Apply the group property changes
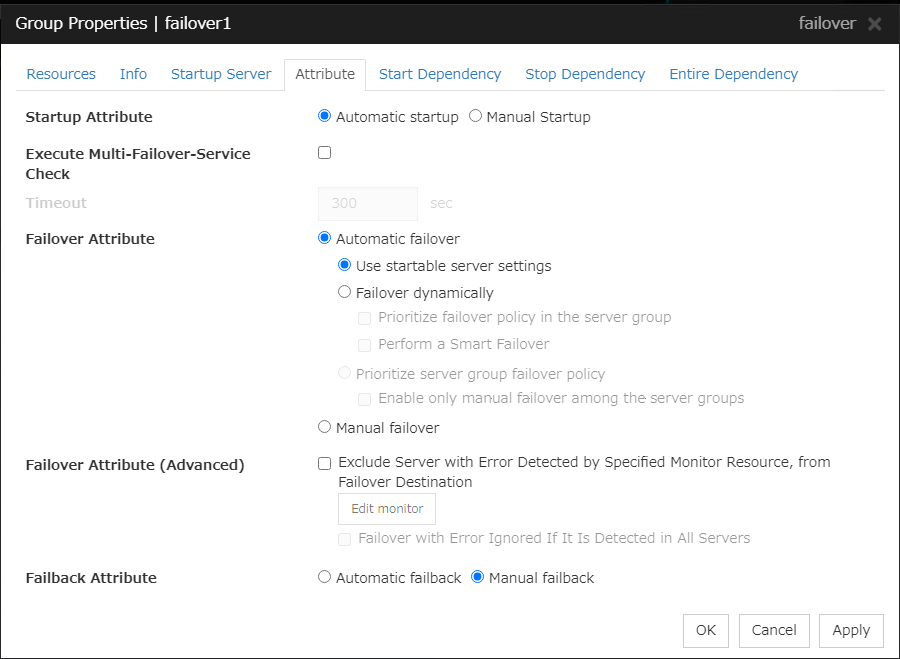This screenshot has width=900, height=659. [x=851, y=630]
